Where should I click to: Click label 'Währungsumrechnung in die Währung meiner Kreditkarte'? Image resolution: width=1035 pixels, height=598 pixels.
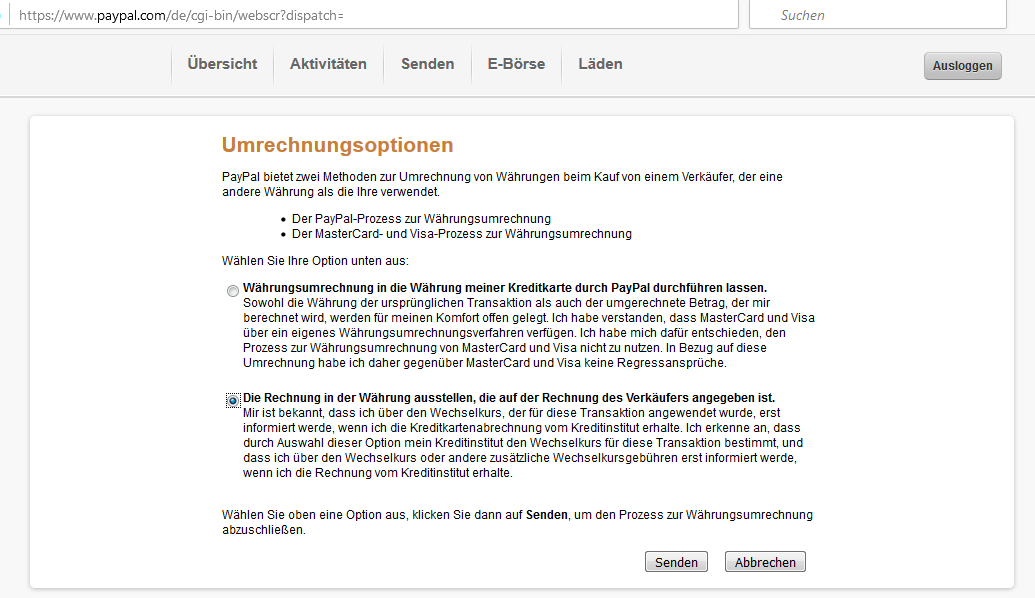505,288
